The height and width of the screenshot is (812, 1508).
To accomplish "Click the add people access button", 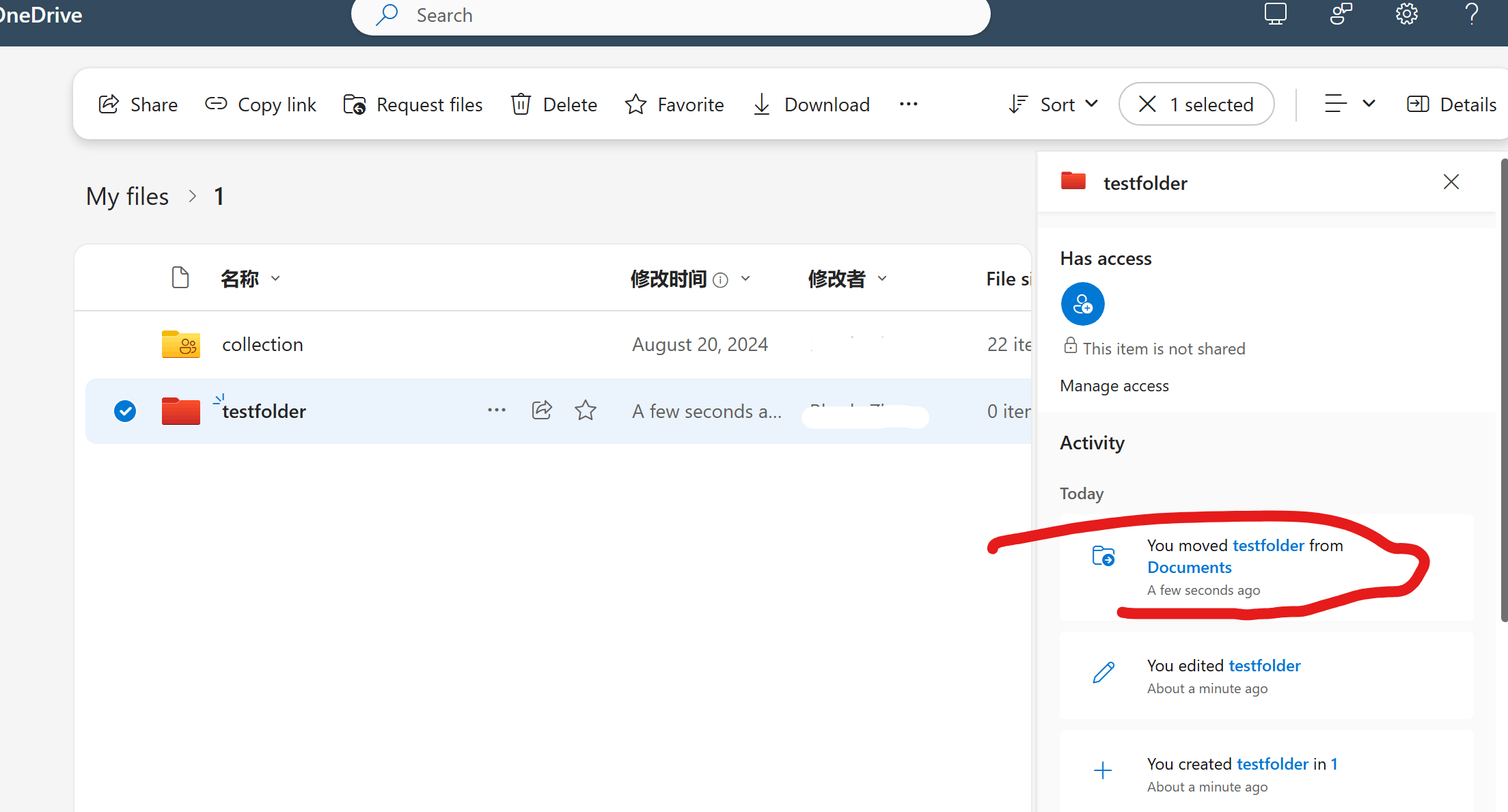I will [1082, 304].
